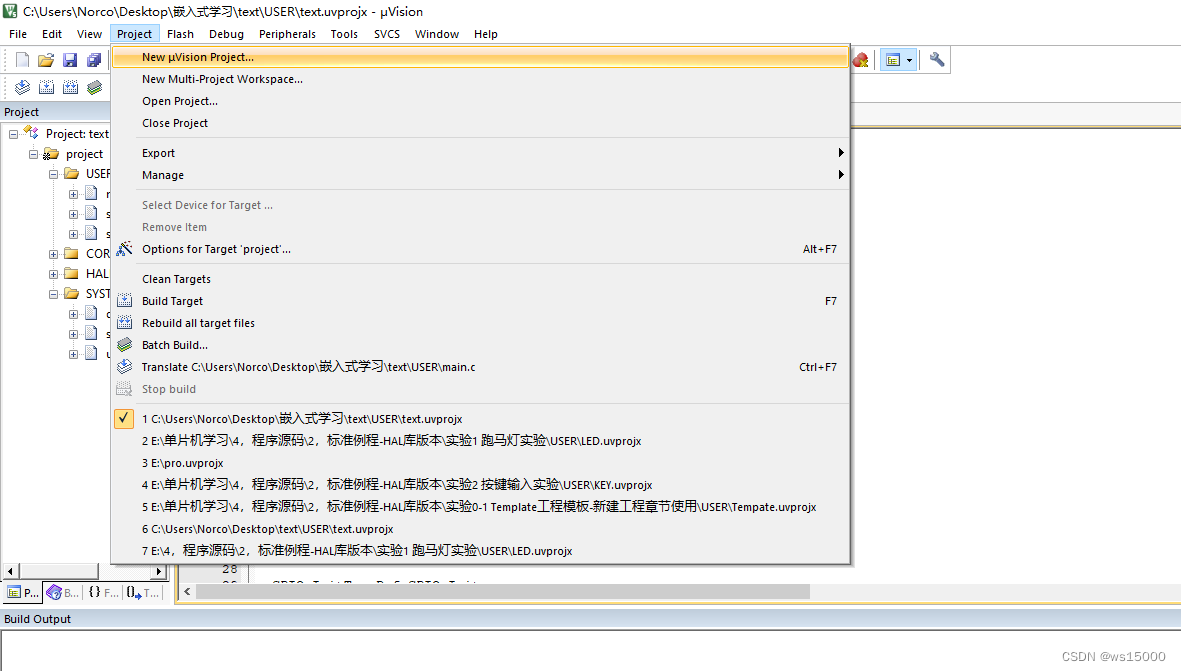Viewport: 1181px width, 671px height.
Task: Open recent project 4 KEY.uvprojx
Action: click(x=481, y=485)
